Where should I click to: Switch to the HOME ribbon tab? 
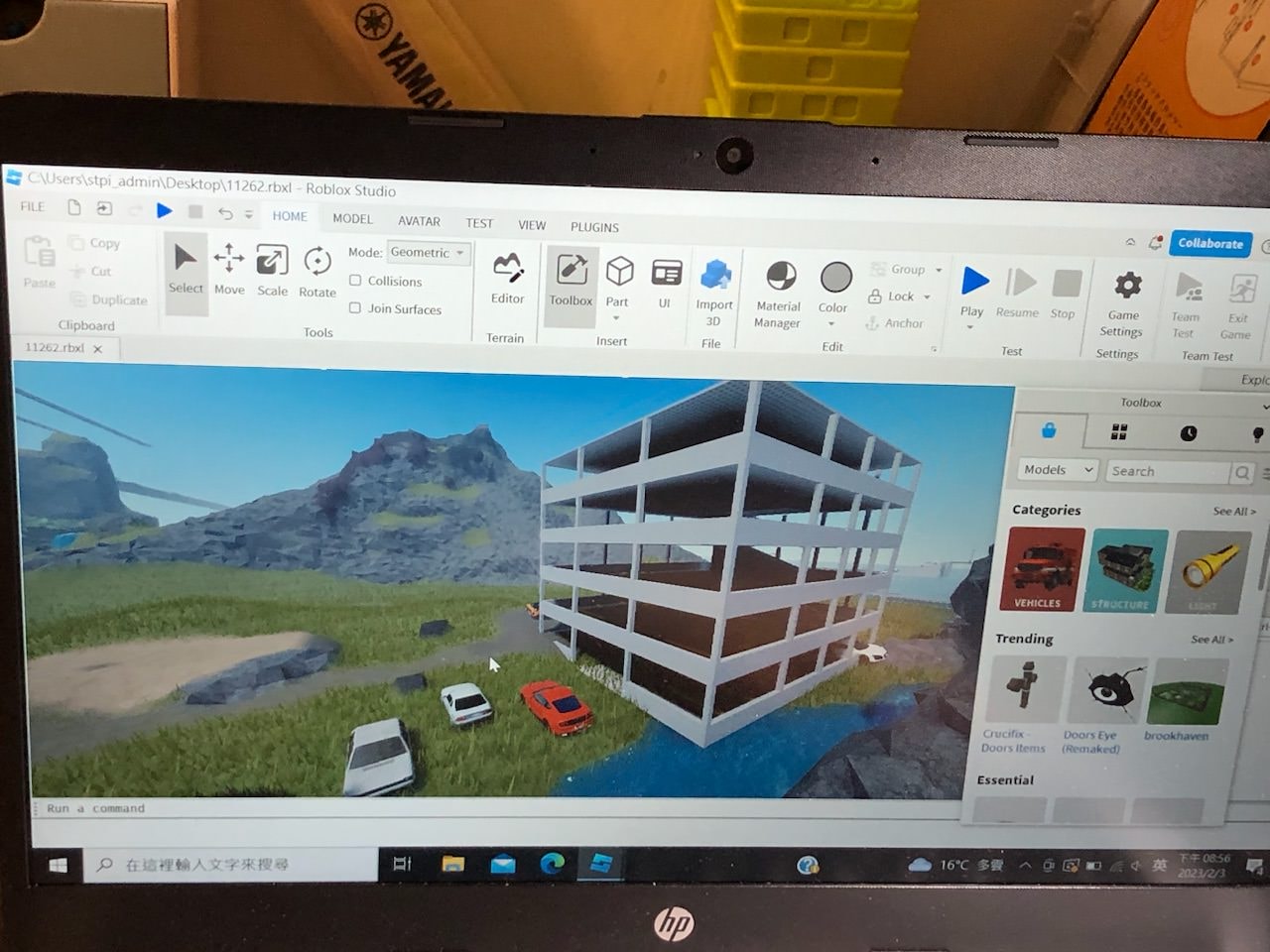pos(290,216)
